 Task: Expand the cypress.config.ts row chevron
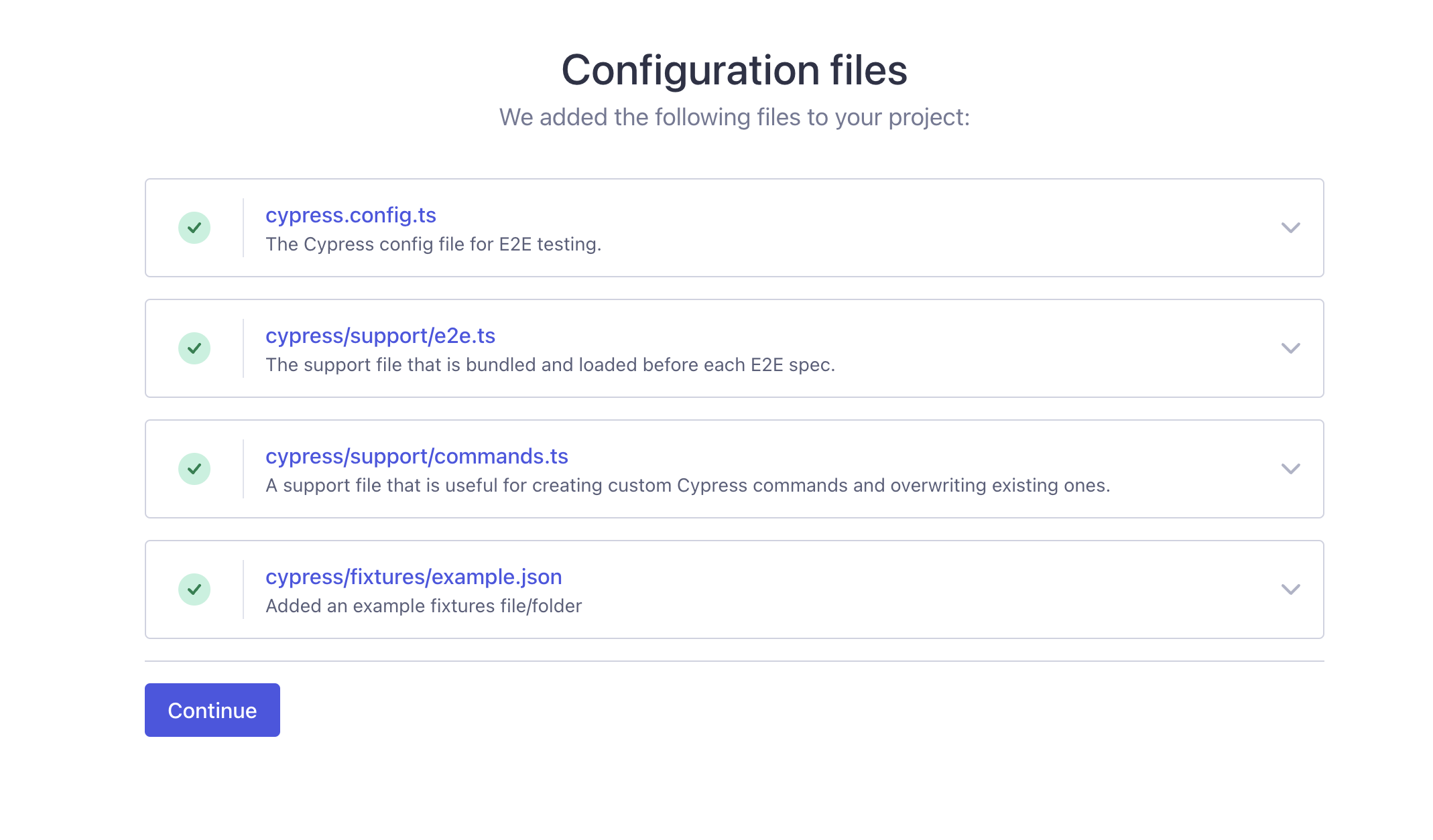(x=1290, y=228)
